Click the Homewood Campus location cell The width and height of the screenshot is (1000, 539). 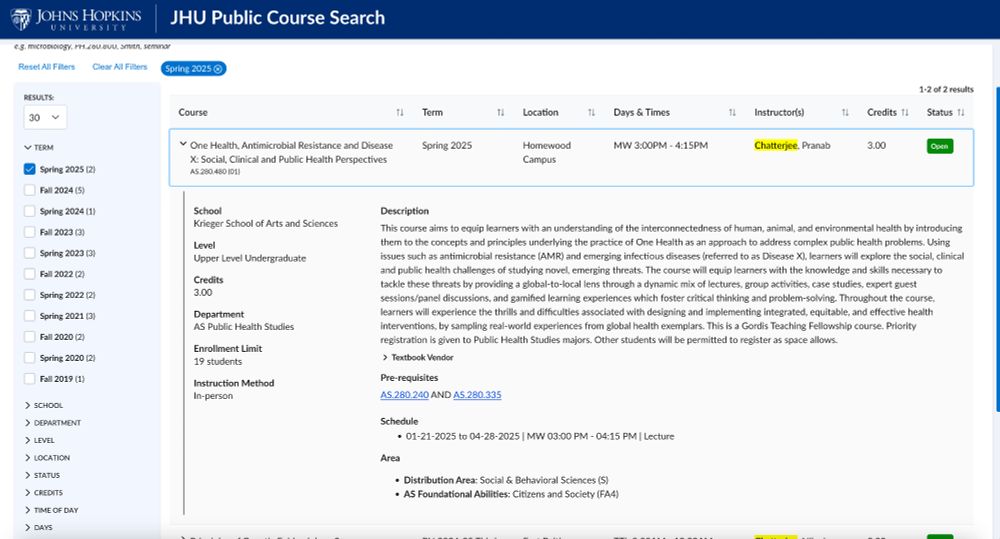tap(547, 152)
